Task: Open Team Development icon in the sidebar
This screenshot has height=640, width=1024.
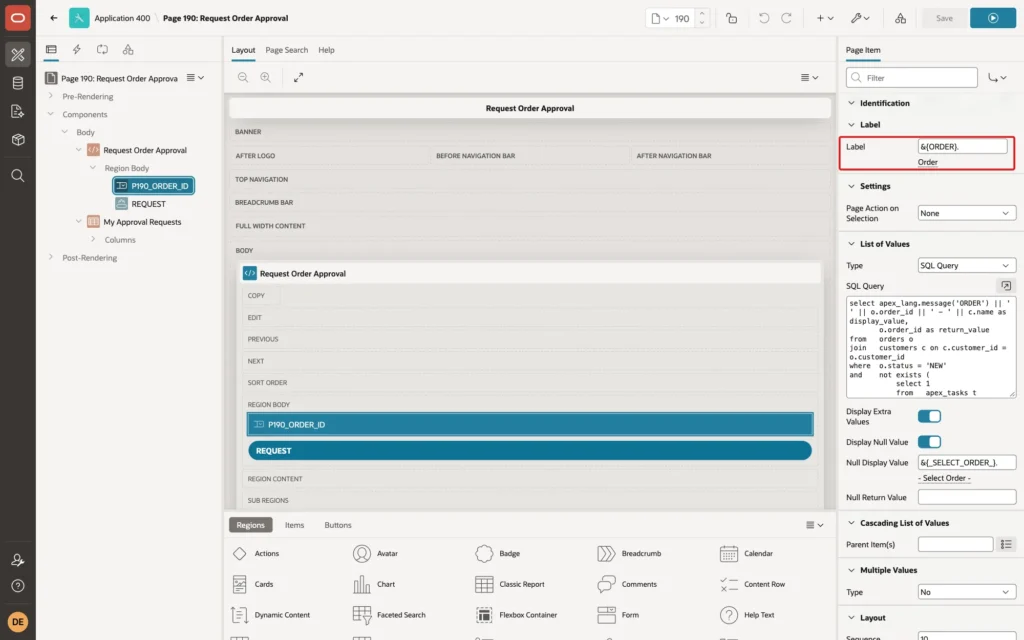Action: point(18,111)
